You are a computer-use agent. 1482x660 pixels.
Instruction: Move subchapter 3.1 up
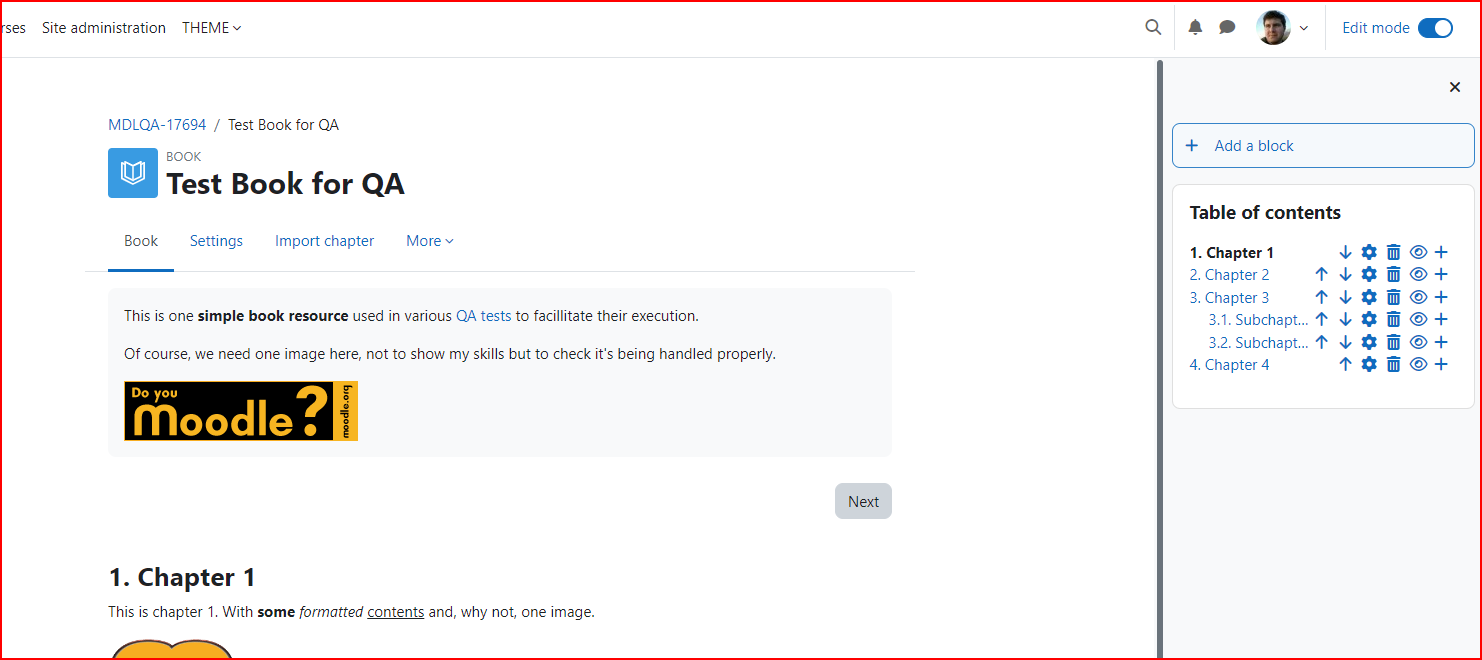point(1321,320)
